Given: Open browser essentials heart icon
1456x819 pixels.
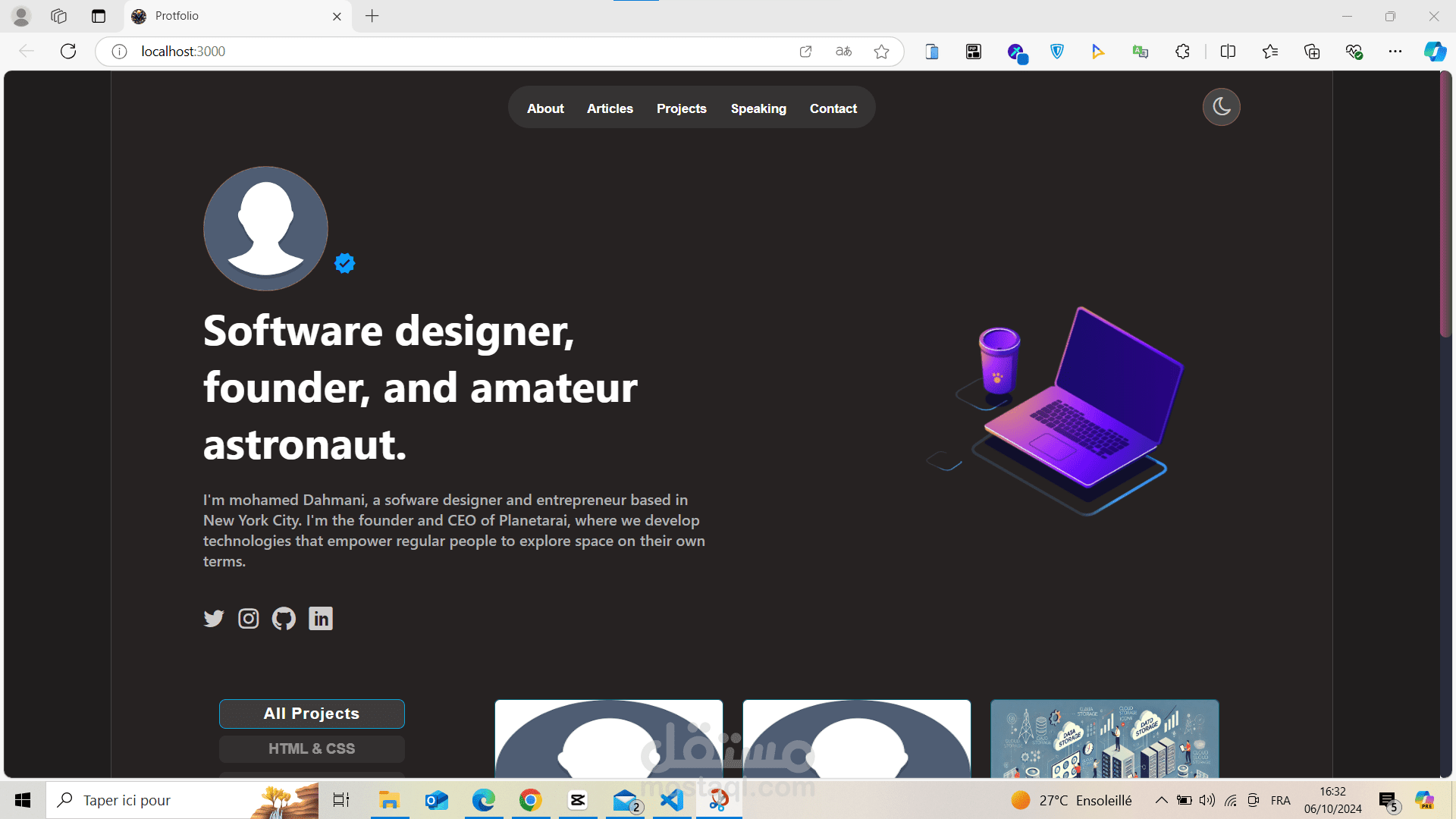Looking at the screenshot, I should click(1354, 52).
